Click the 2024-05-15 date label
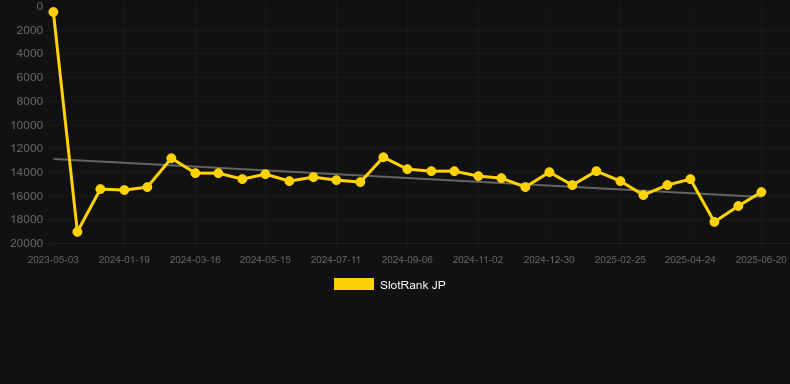This screenshot has height=384, width=790. pyautogui.click(x=265, y=260)
